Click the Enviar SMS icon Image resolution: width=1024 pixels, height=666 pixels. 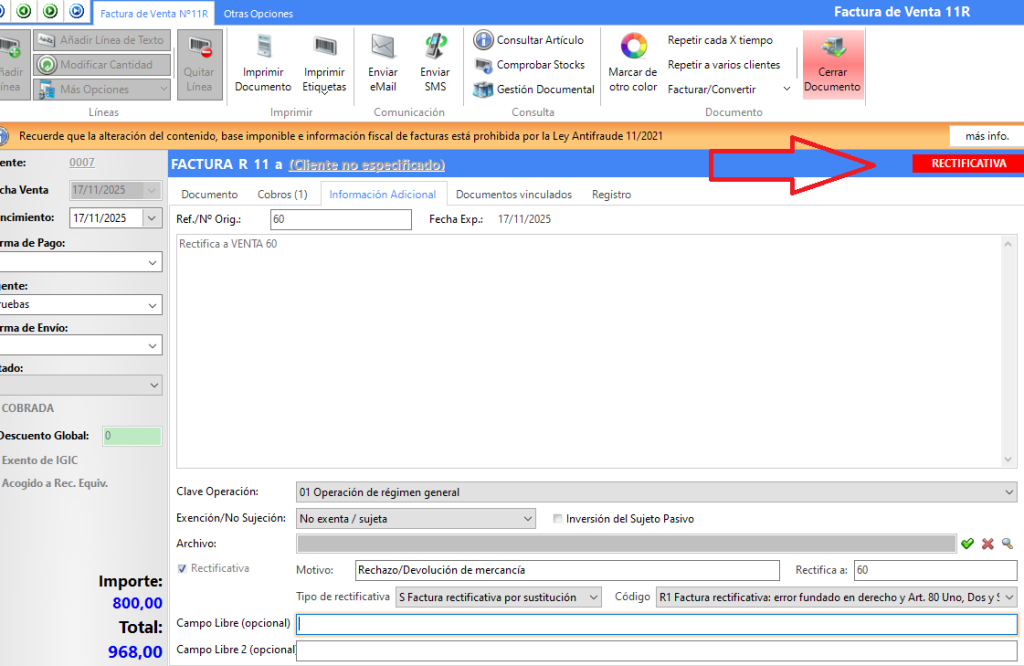coord(435,48)
